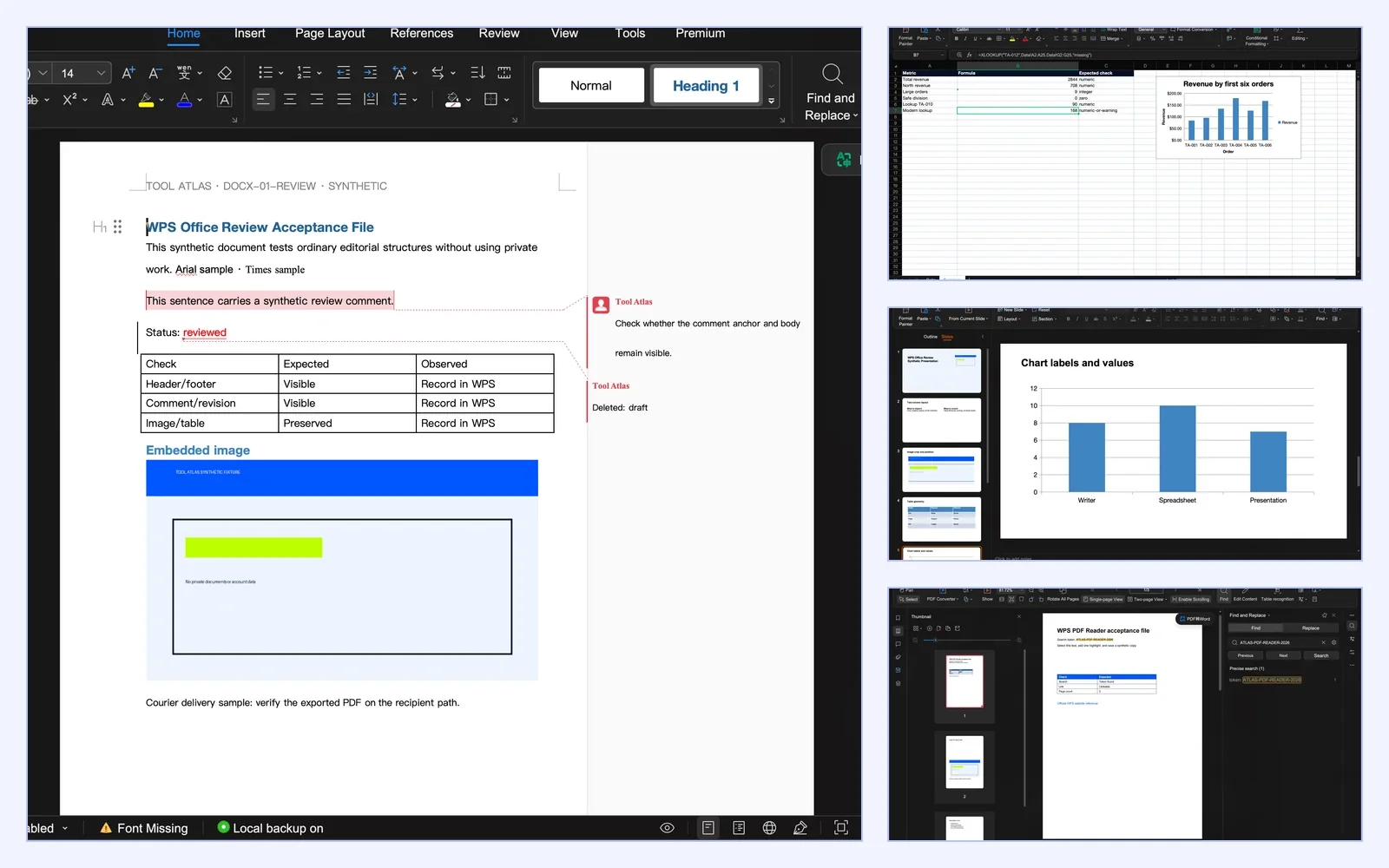Click the distributed alignment icon
This screenshot has width=1389, height=868.
click(371, 100)
